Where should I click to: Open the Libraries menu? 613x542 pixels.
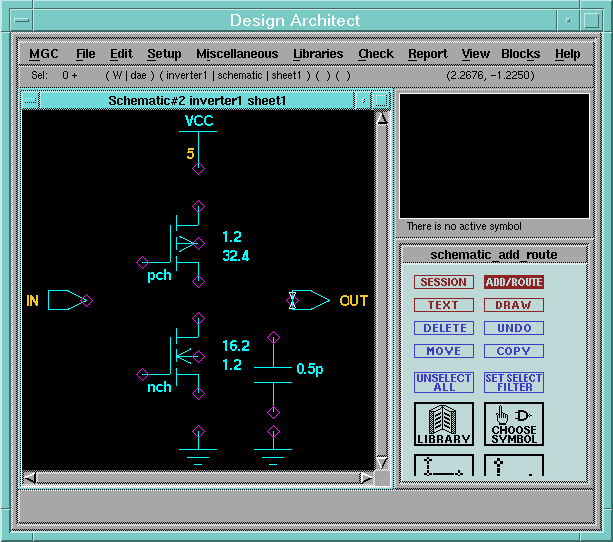[x=318, y=54]
